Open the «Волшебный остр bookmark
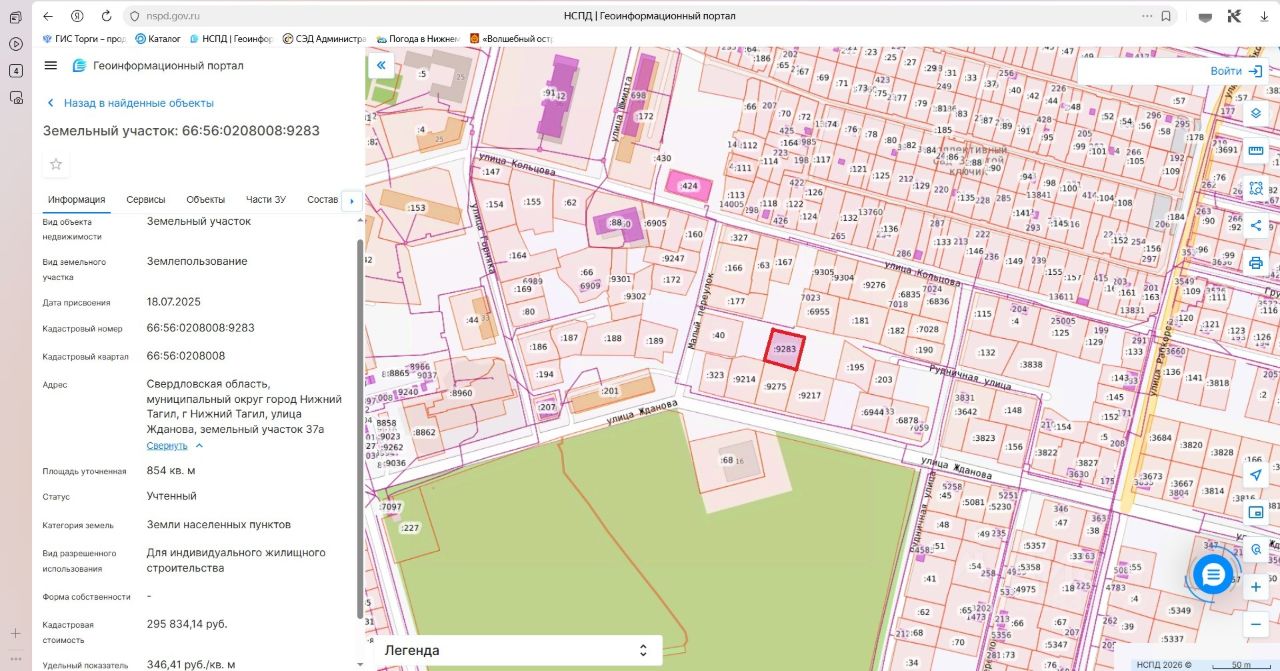The width and height of the screenshot is (1280, 671). [x=511, y=39]
